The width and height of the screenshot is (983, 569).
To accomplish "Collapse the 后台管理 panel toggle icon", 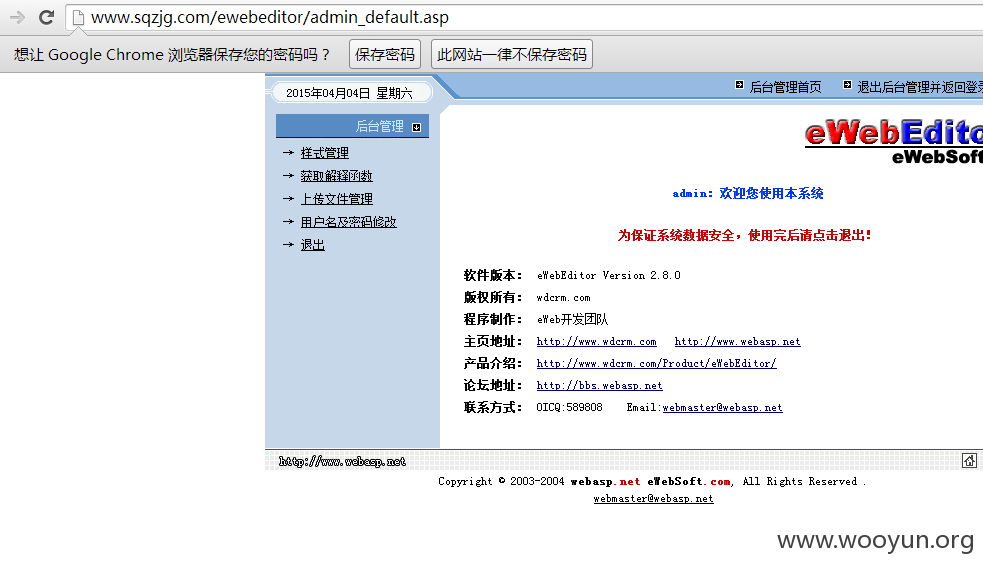I will point(416,127).
